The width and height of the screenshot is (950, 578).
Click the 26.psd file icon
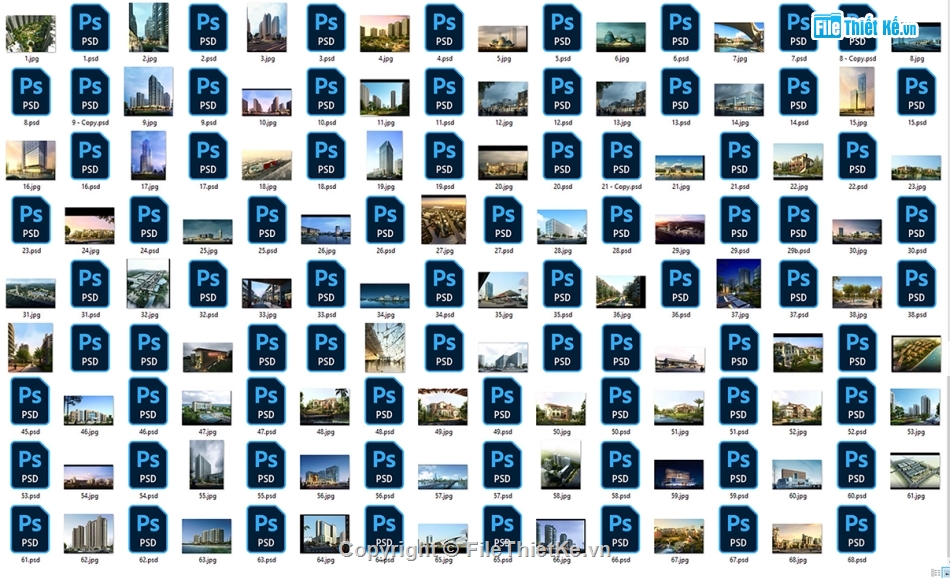385,220
